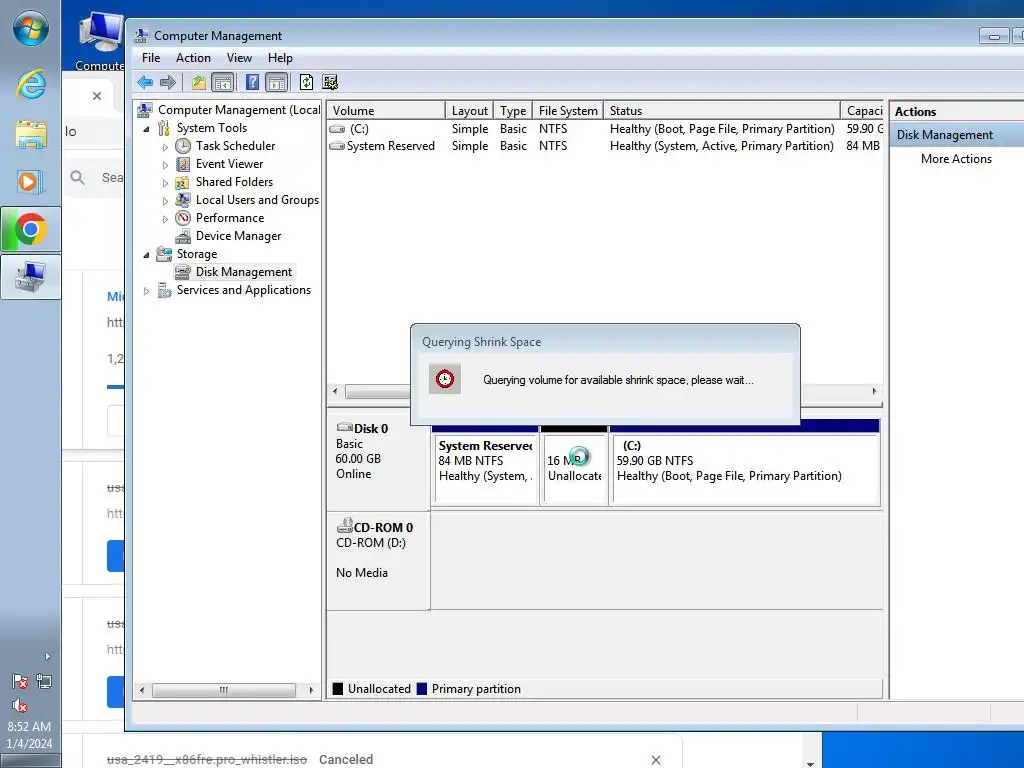Click the Settings (disk view) toolbar icon
The image size is (1024, 768).
(330, 82)
